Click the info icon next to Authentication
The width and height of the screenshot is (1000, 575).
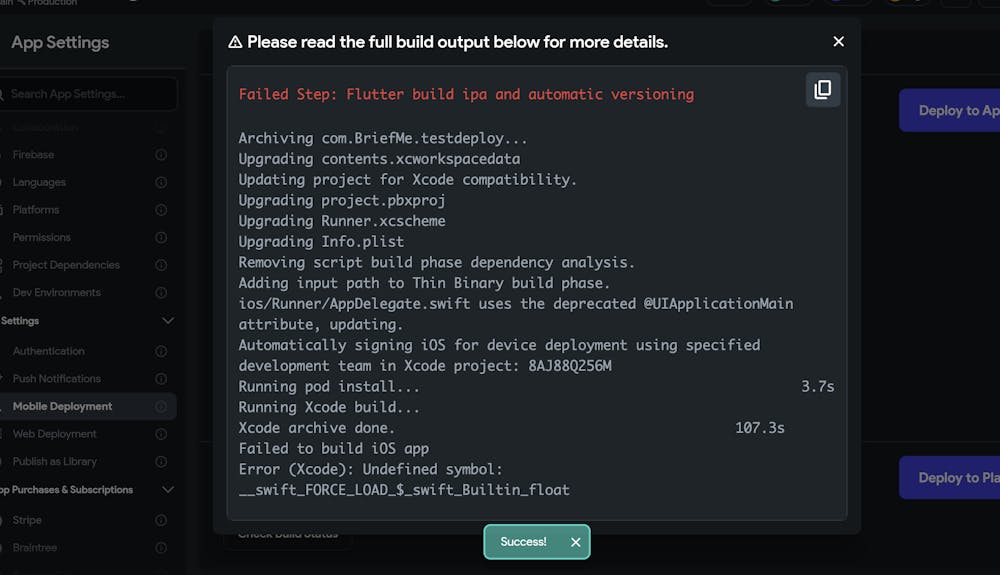tap(161, 351)
